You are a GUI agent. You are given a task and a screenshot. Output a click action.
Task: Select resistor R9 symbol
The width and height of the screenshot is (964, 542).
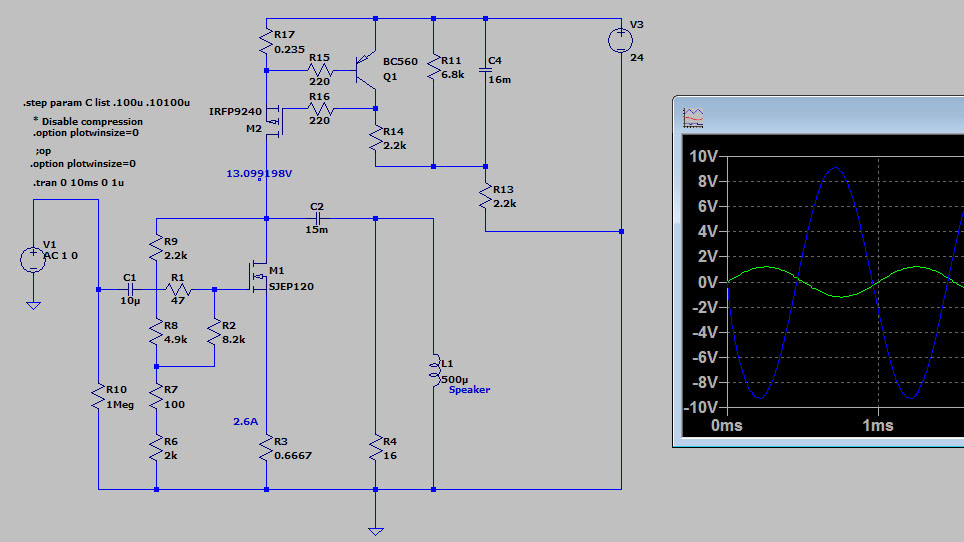click(156, 248)
